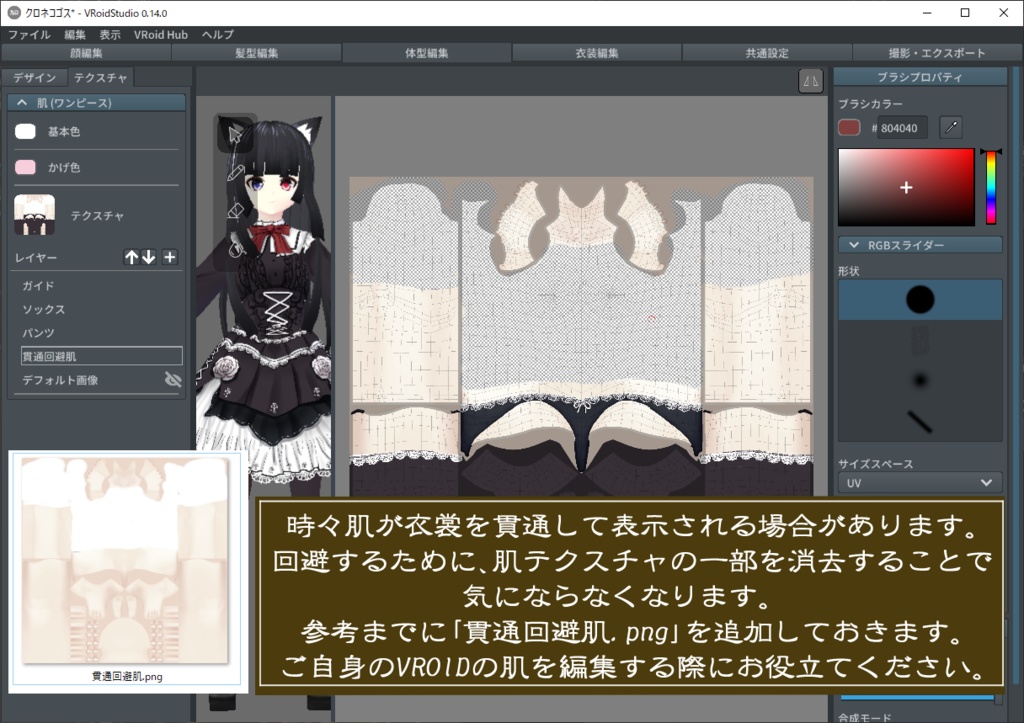Open the VRoid Hub menu
The image size is (1024, 723).
pos(161,34)
